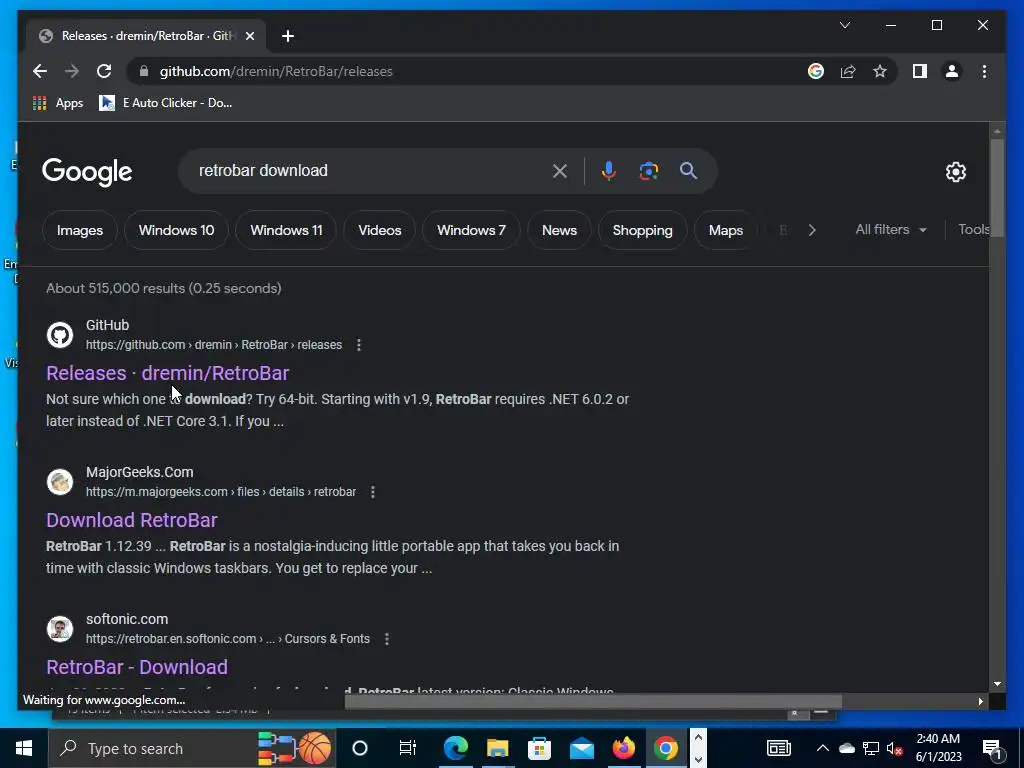Go to the Google logo home
Viewport: 1024px width, 768px height.
87,172
